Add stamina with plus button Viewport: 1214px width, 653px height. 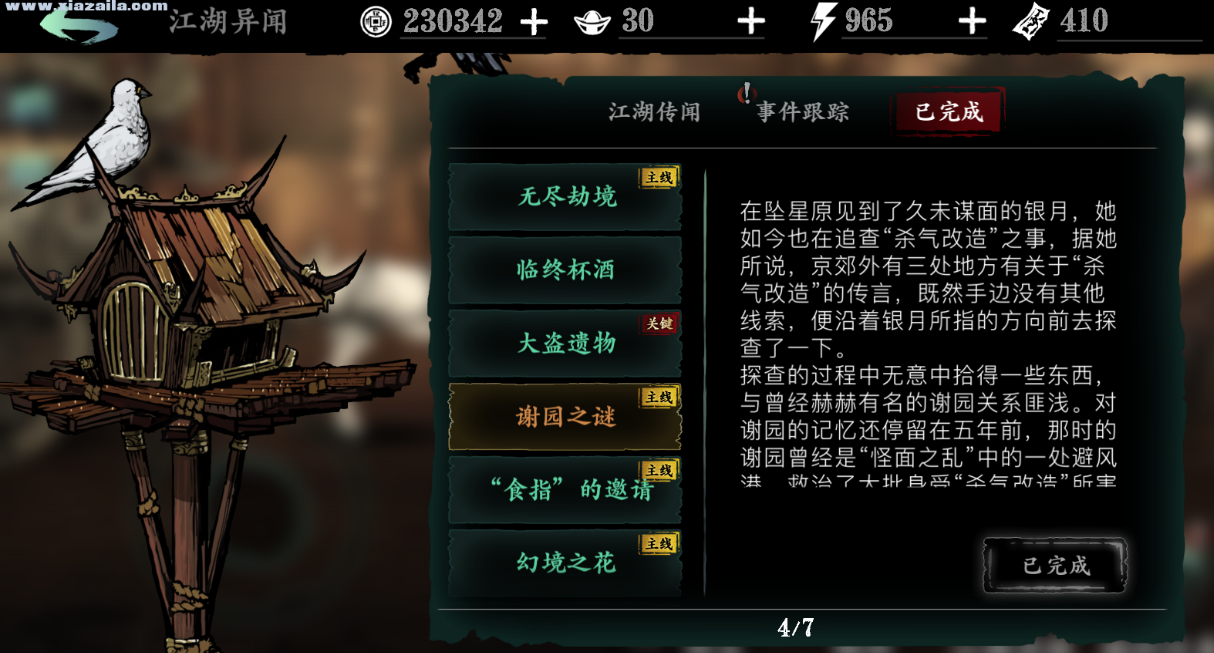point(972,22)
